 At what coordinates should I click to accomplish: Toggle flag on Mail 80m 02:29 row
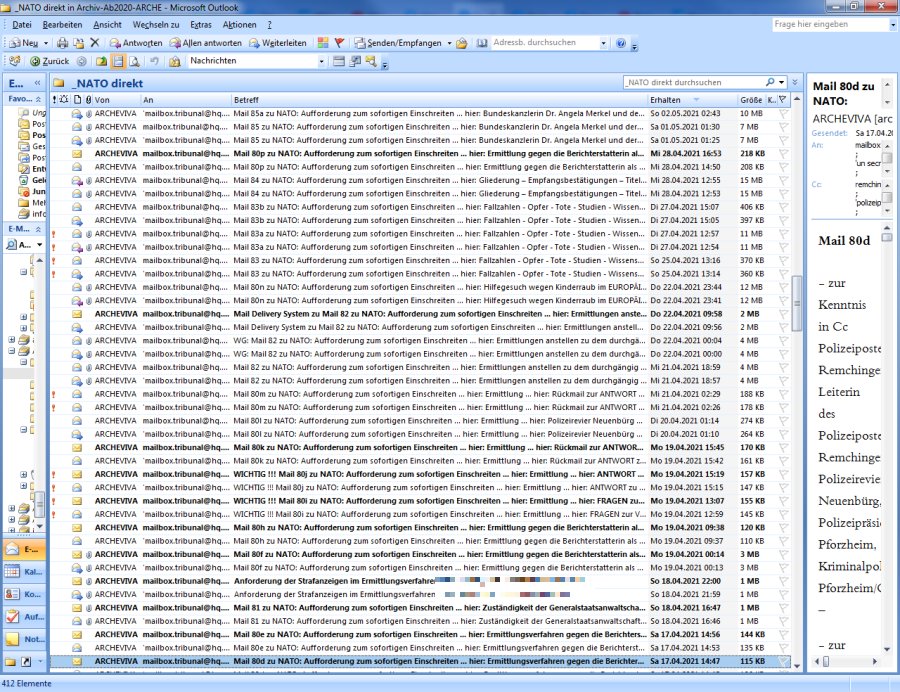pos(783,394)
